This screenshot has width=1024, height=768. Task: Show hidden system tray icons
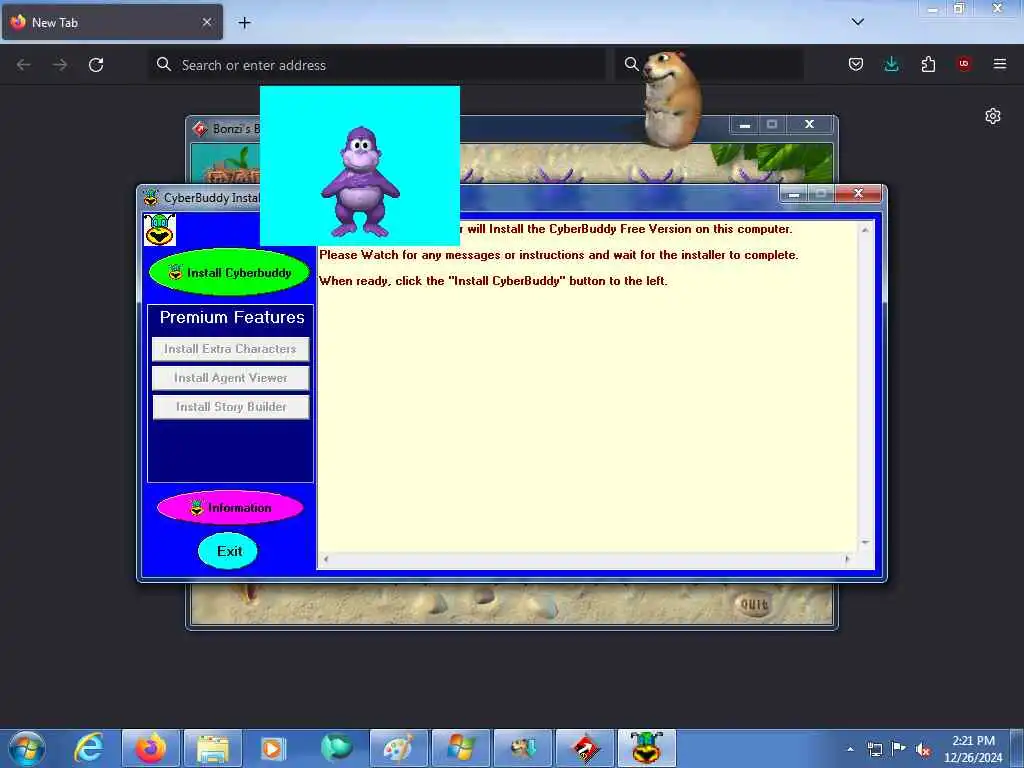[850, 749]
